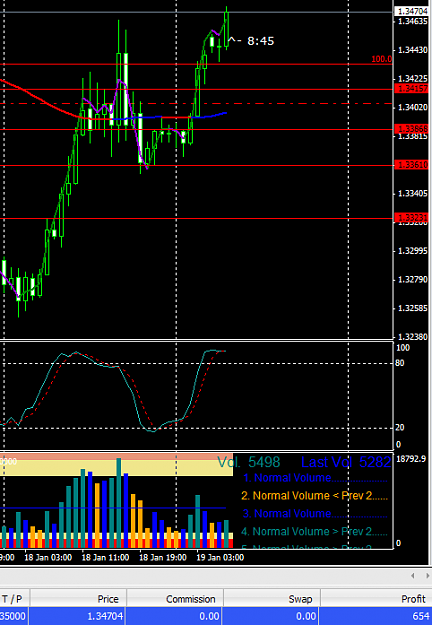Click the 18792.9 volume scale label

pos(412,459)
